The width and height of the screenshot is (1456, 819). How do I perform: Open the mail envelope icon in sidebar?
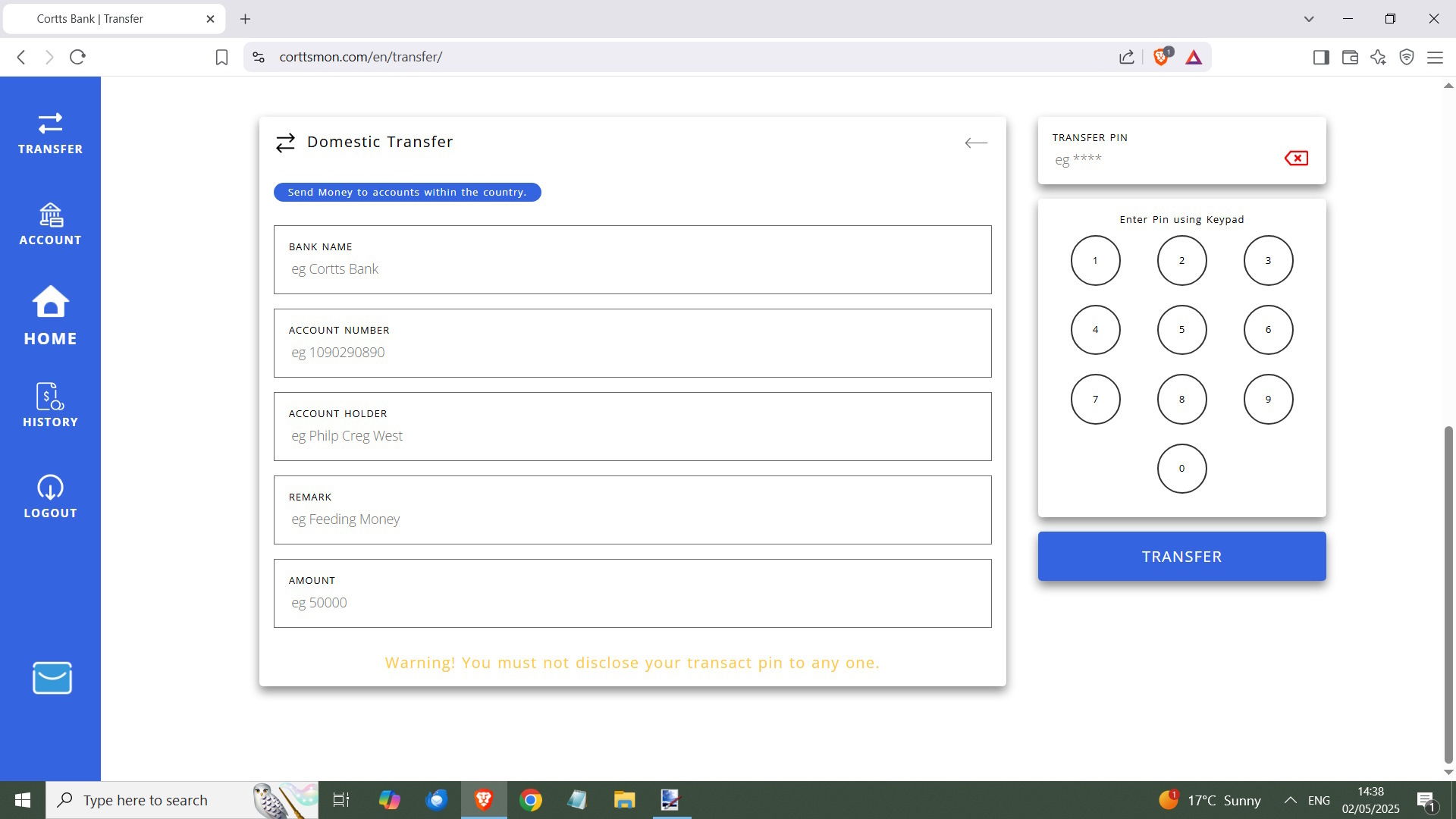pyautogui.click(x=52, y=678)
